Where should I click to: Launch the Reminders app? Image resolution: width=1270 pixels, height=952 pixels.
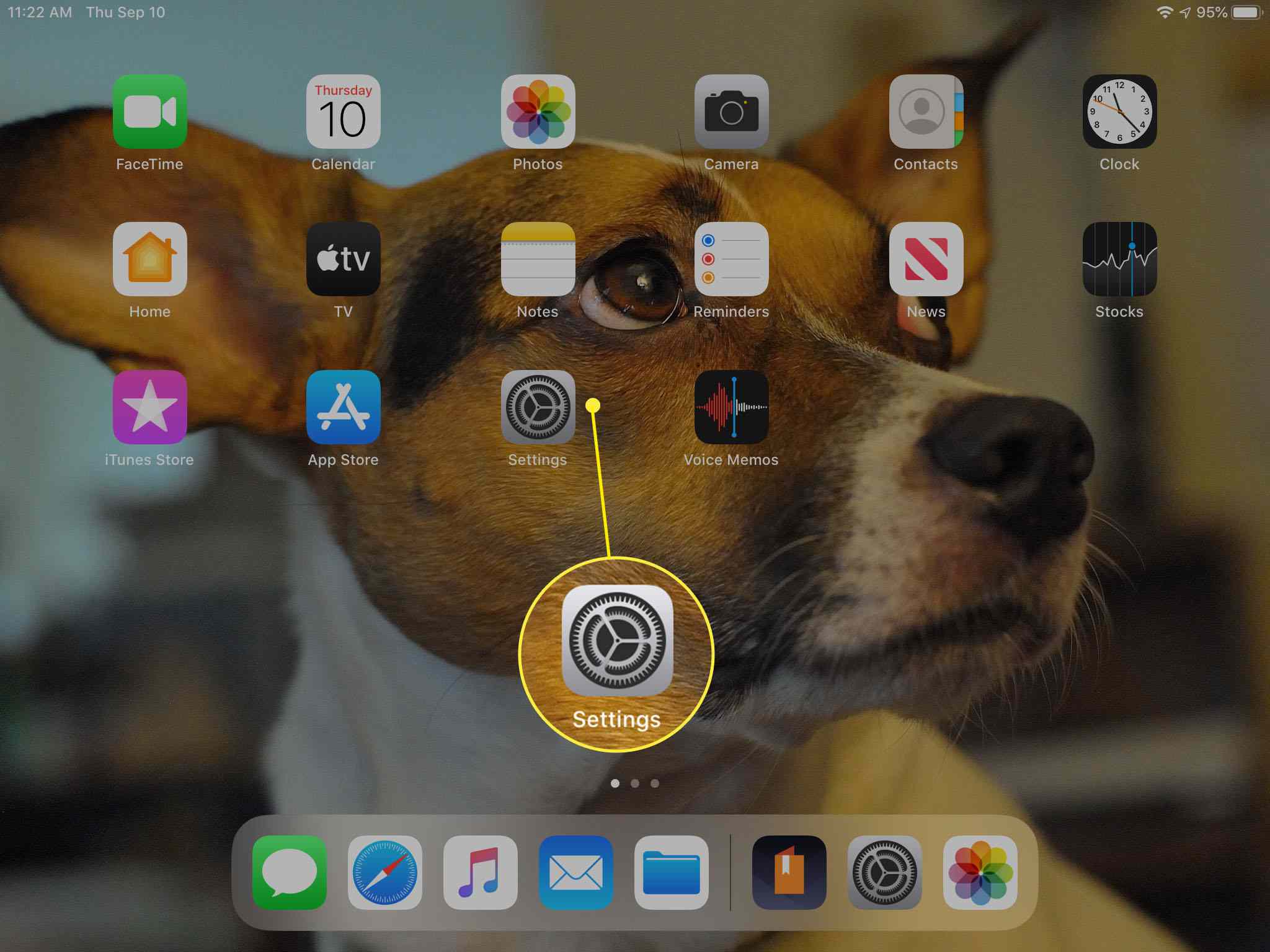(731, 259)
